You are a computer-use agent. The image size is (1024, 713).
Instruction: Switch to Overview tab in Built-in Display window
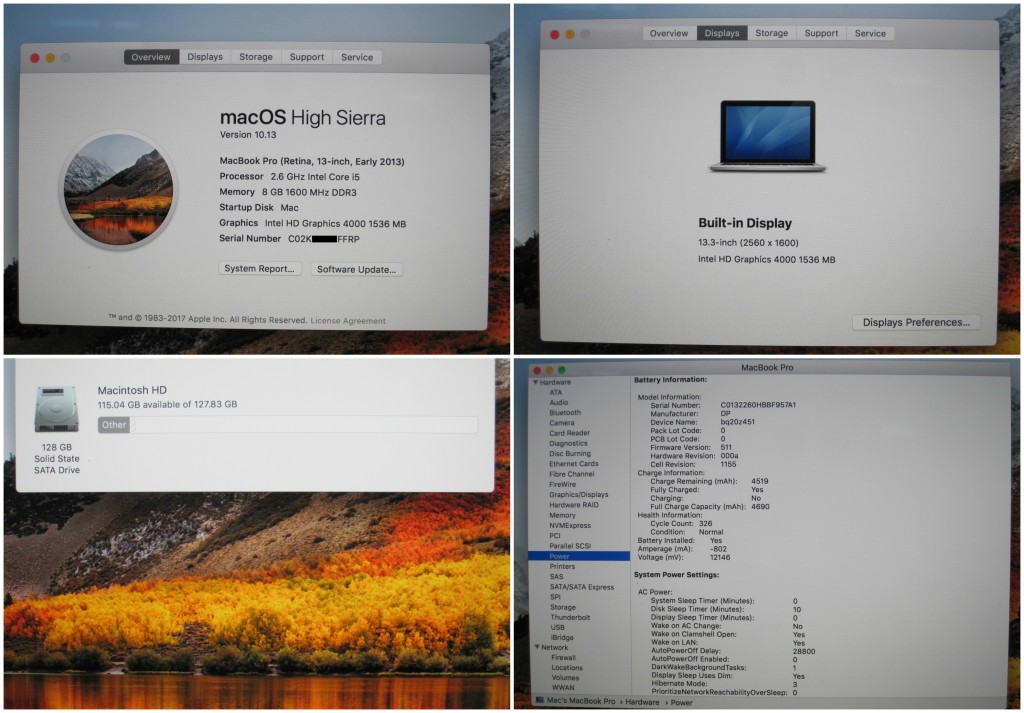(x=669, y=33)
